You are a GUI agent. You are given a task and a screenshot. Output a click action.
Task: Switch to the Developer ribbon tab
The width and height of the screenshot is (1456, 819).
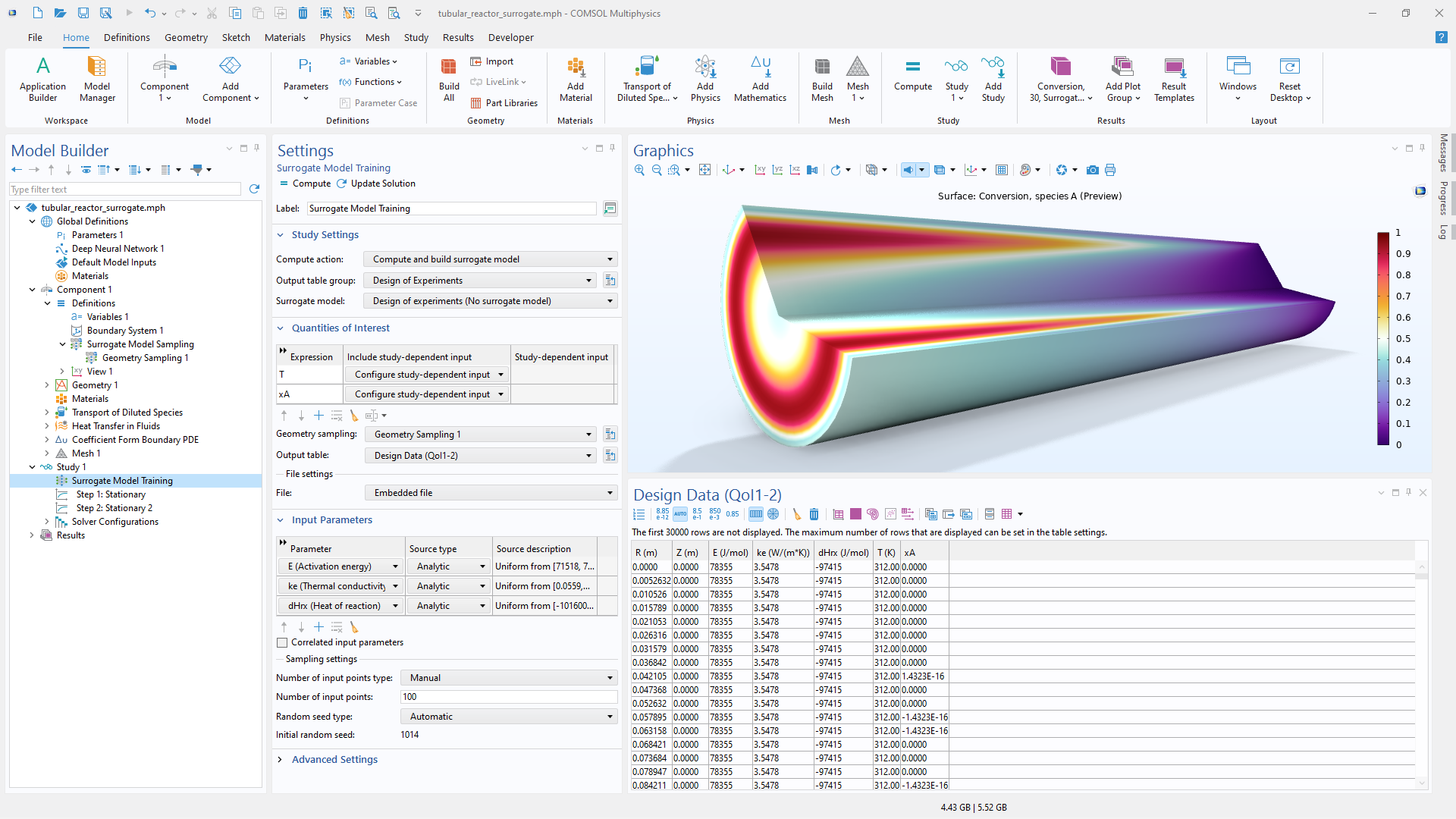tap(510, 37)
